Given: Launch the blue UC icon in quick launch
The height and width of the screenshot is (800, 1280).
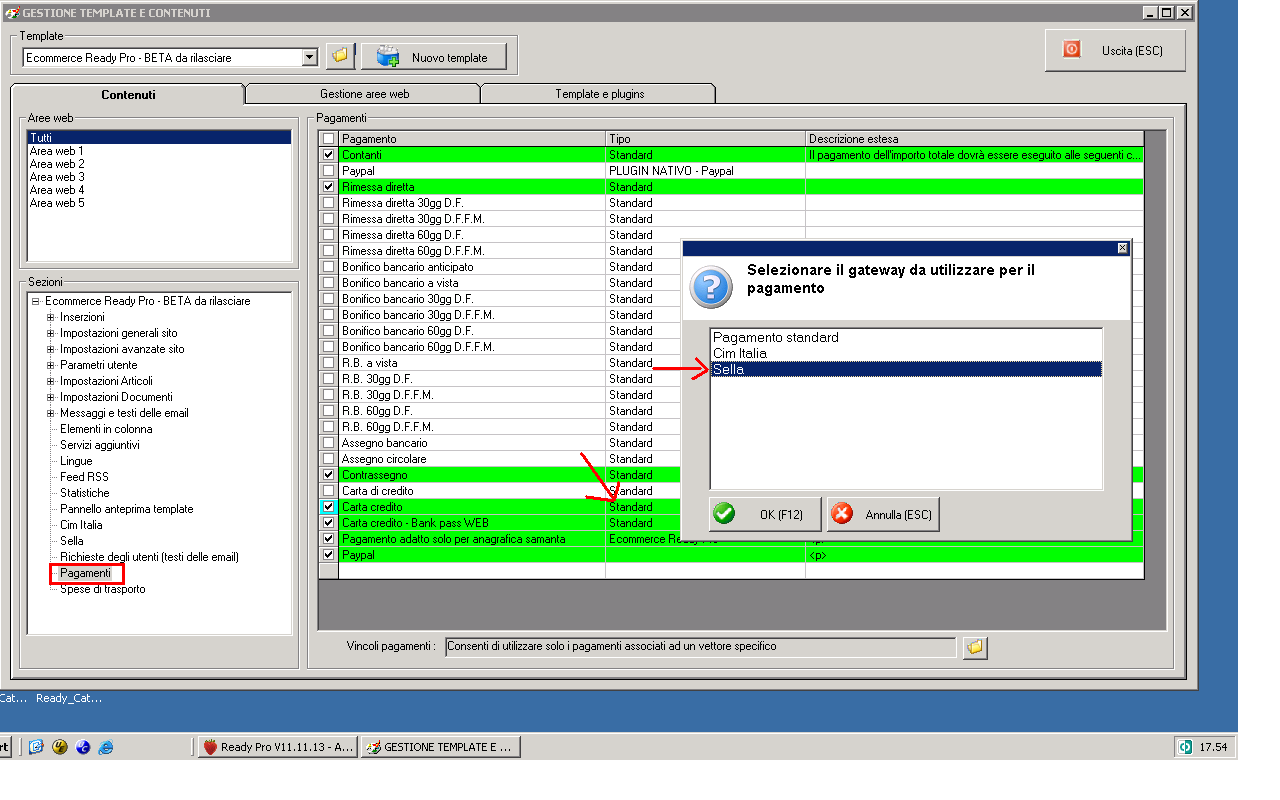Looking at the screenshot, I should click(x=83, y=747).
